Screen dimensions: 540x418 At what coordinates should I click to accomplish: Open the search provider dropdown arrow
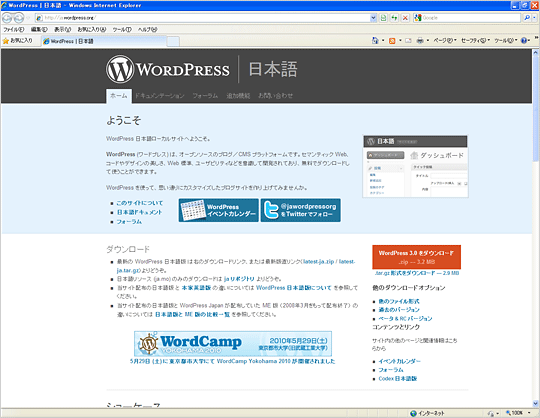(535, 18)
